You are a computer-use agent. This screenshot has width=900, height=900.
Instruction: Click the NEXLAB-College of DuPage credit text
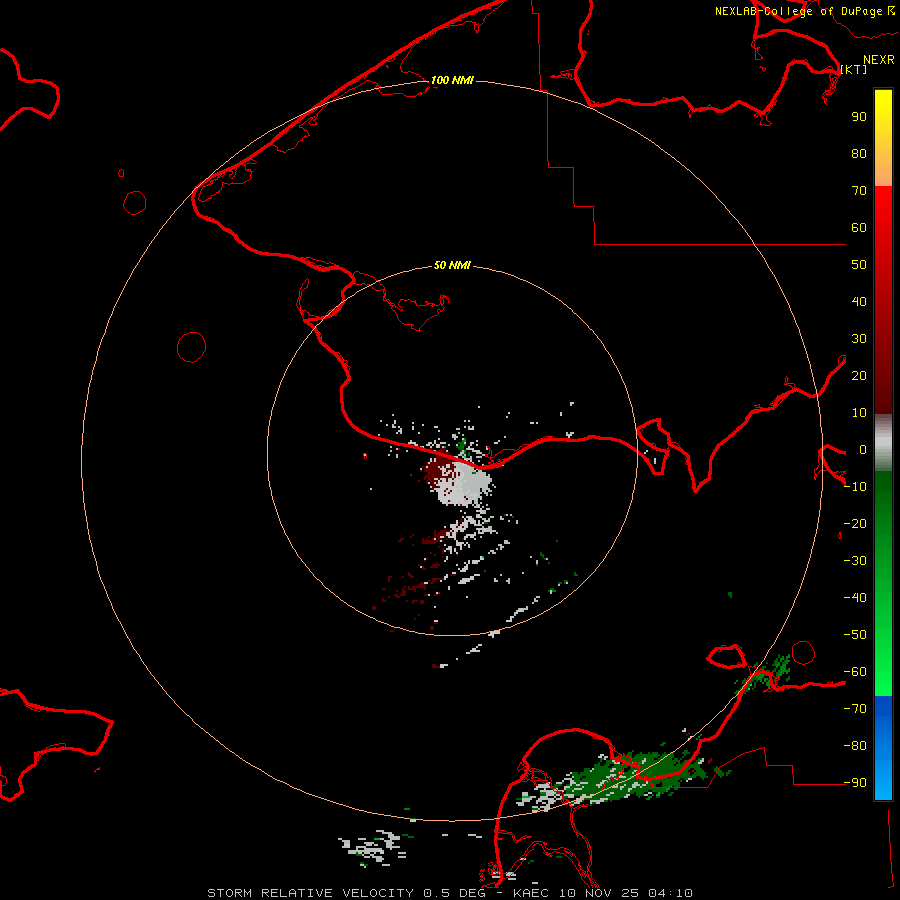pos(798,11)
